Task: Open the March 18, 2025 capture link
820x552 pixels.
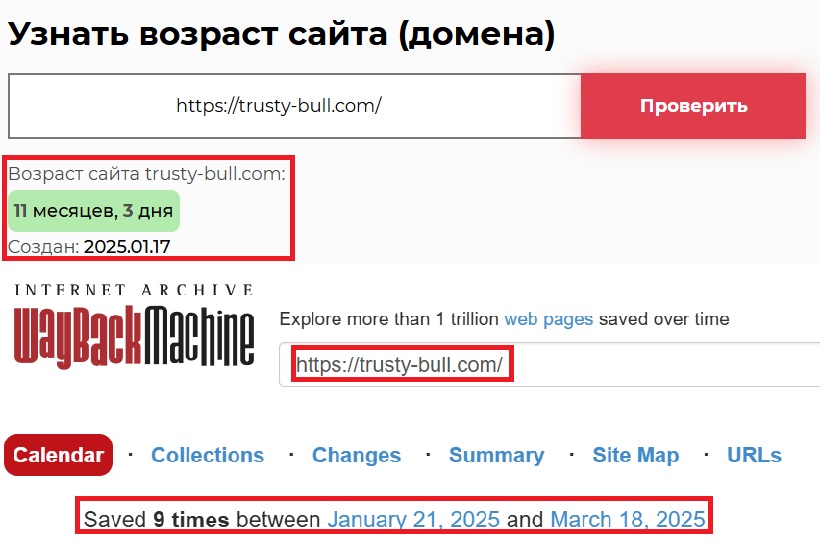Action: [x=628, y=519]
